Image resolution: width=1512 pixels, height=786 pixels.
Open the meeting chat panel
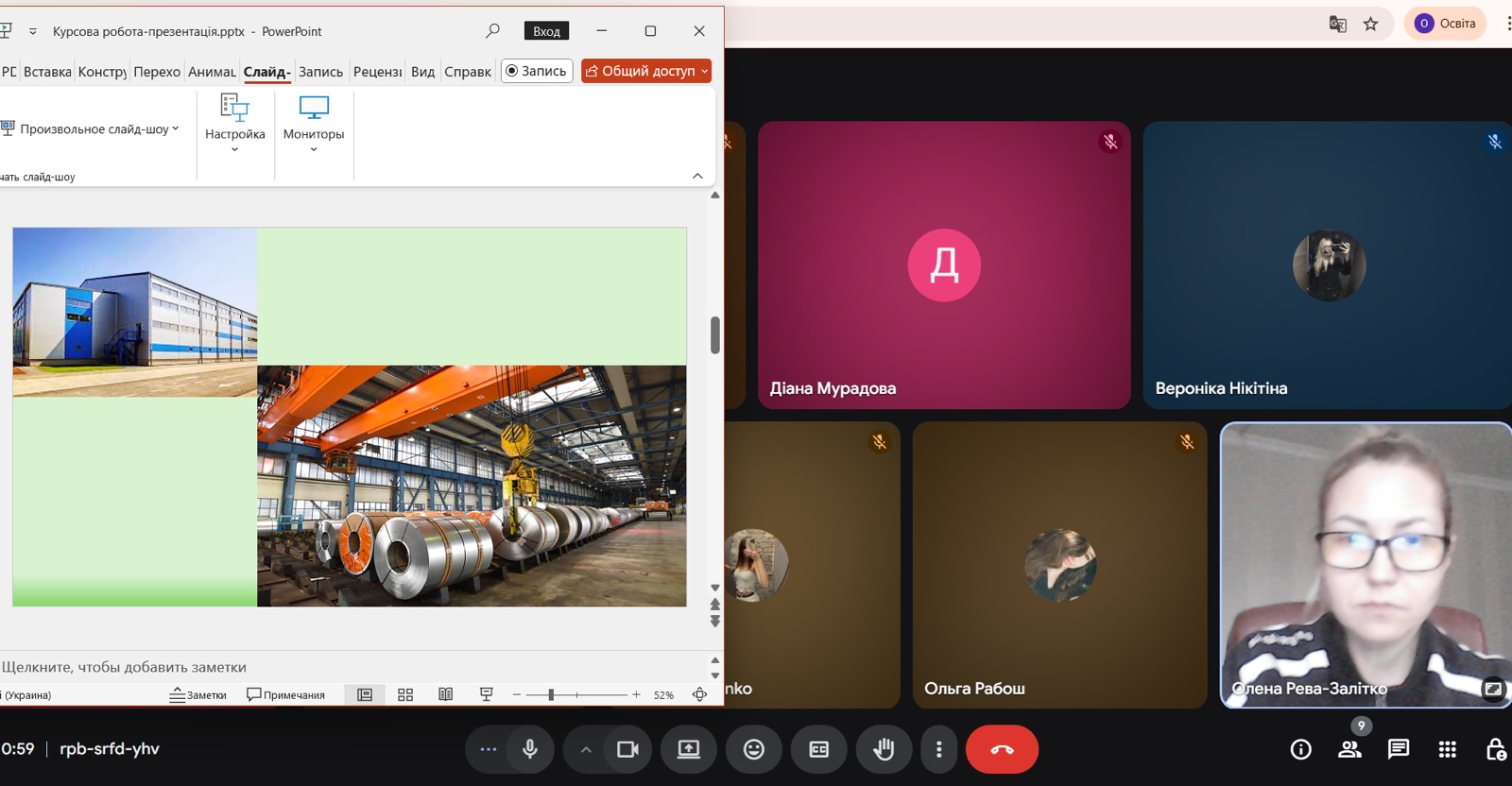point(1398,749)
